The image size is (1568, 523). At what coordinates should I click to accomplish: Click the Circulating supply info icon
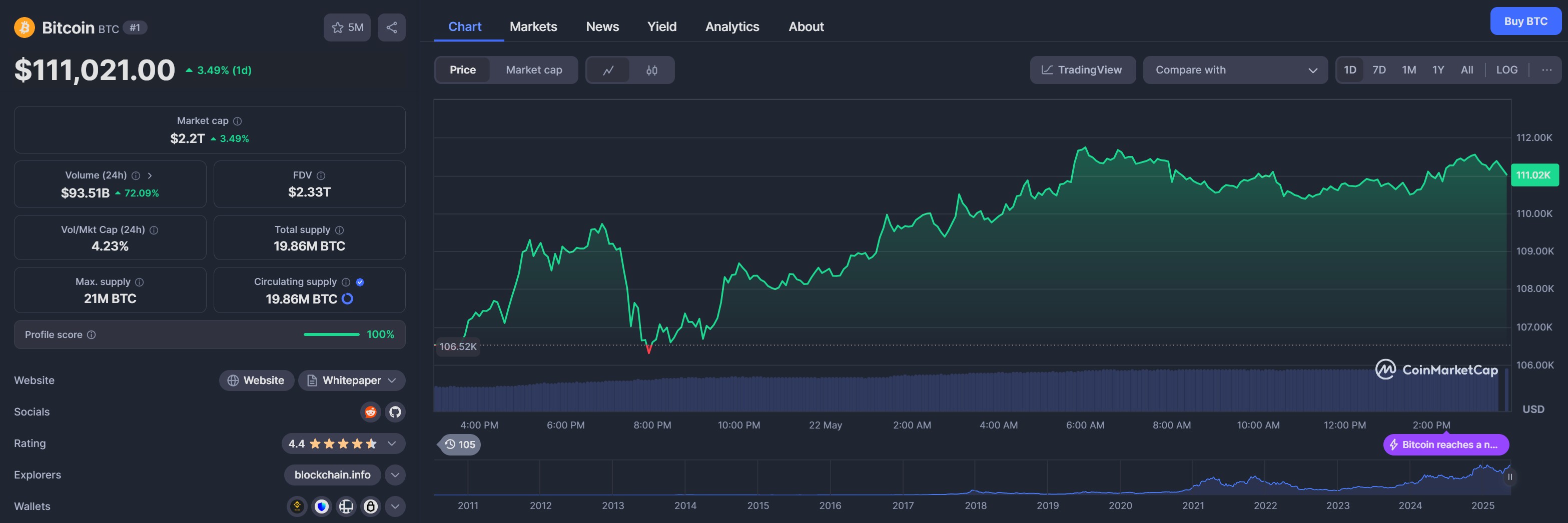click(x=346, y=282)
